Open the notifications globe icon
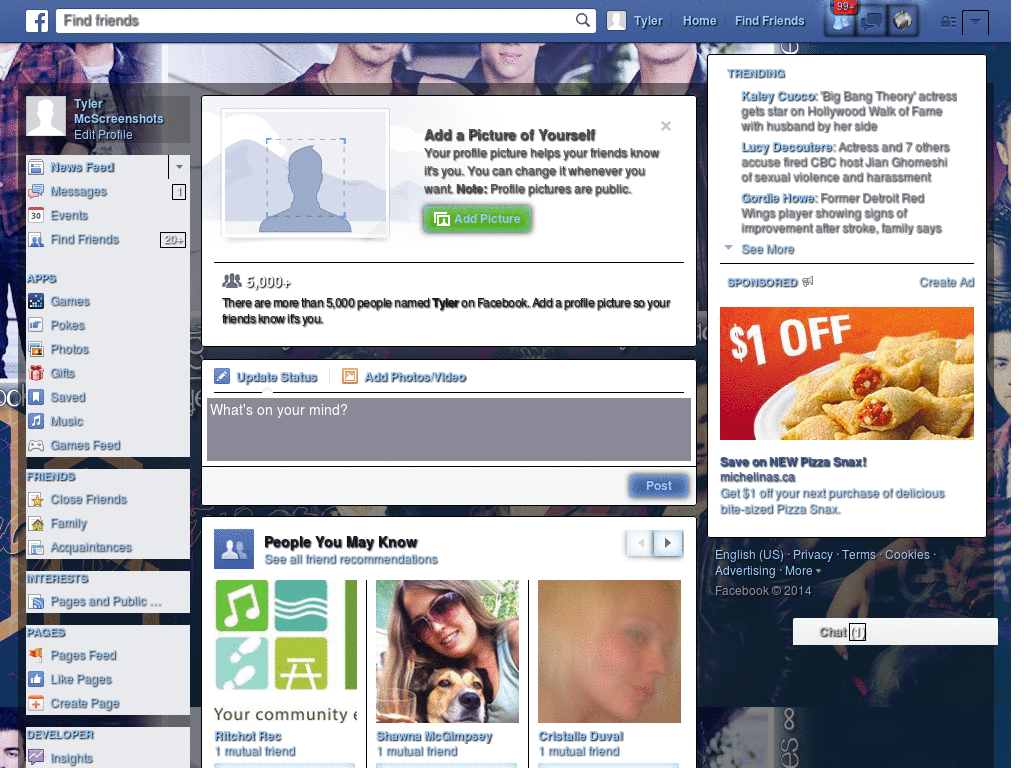This screenshot has height=768, width=1024. [903, 21]
